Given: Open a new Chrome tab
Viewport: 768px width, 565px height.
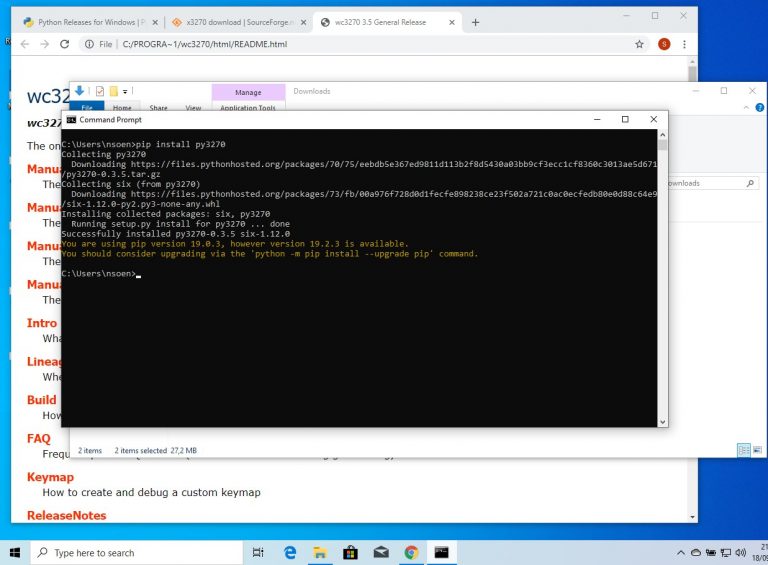Looking at the screenshot, I should 475,22.
